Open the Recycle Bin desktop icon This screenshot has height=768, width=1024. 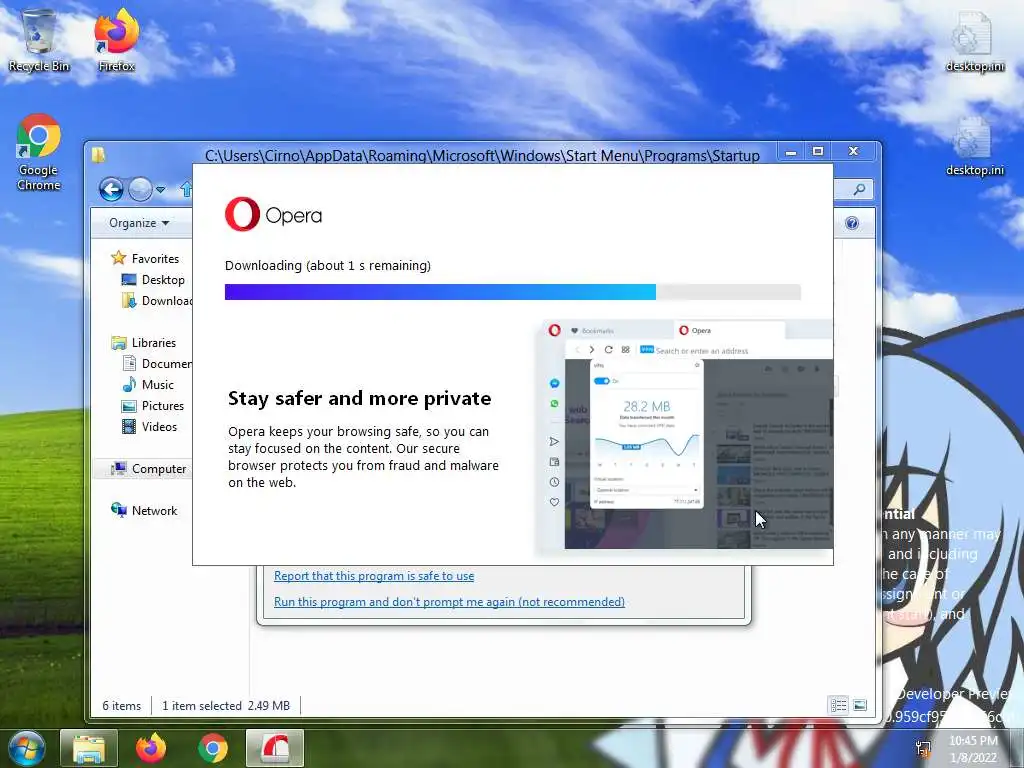click(39, 39)
